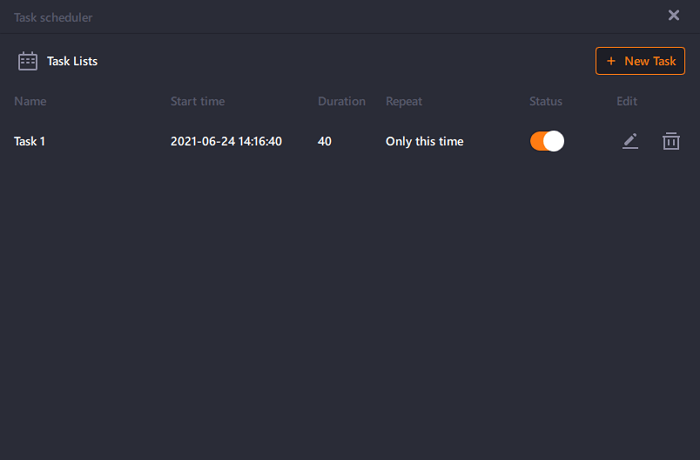Click the Only this time repeat value
Image resolution: width=700 pixels, height=460 pixels.
(425, 142)
